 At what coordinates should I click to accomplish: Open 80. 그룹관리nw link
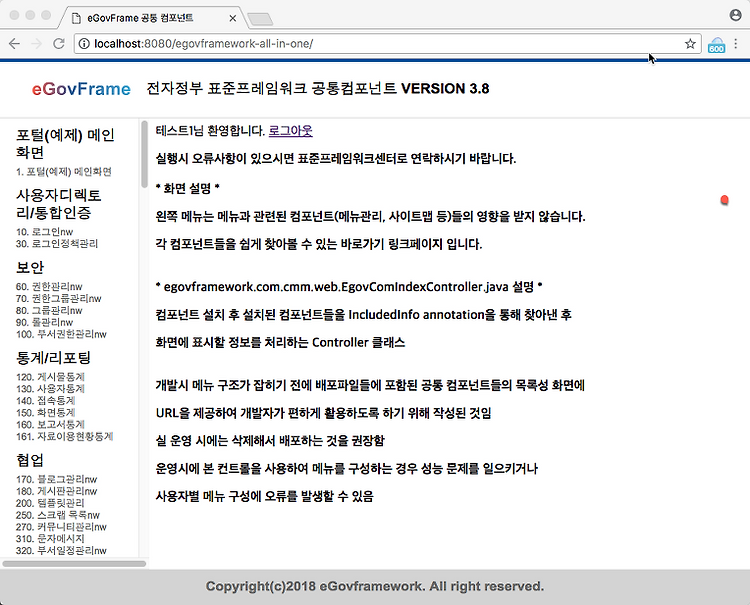(49, 310)
